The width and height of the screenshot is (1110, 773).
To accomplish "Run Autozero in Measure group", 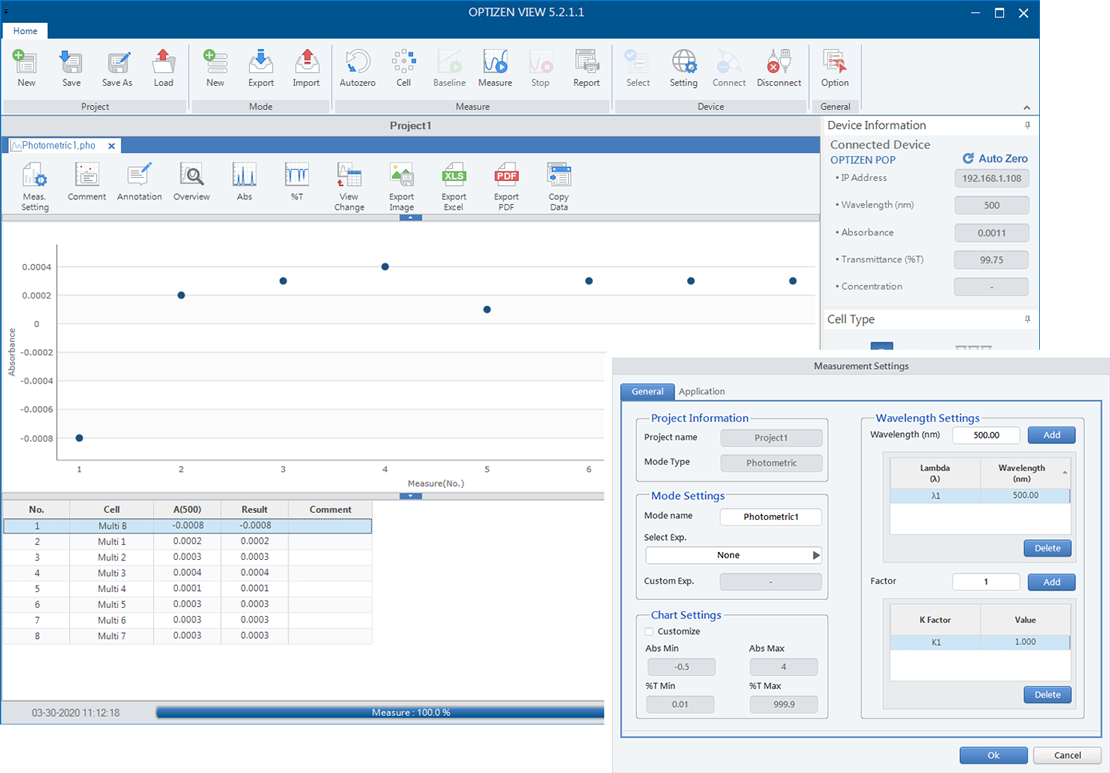I will (x=357, y=68).
